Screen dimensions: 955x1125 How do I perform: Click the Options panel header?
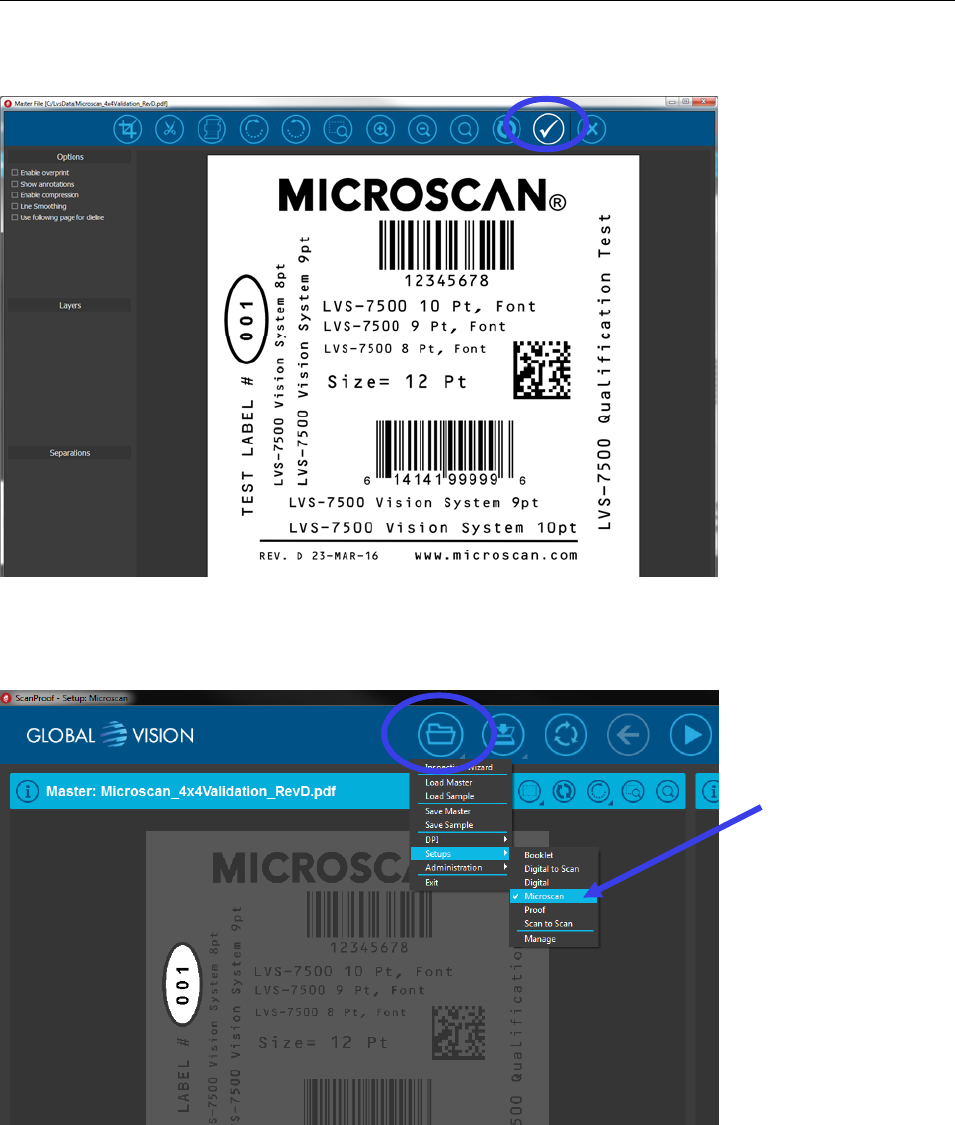(x=70, y=157)
